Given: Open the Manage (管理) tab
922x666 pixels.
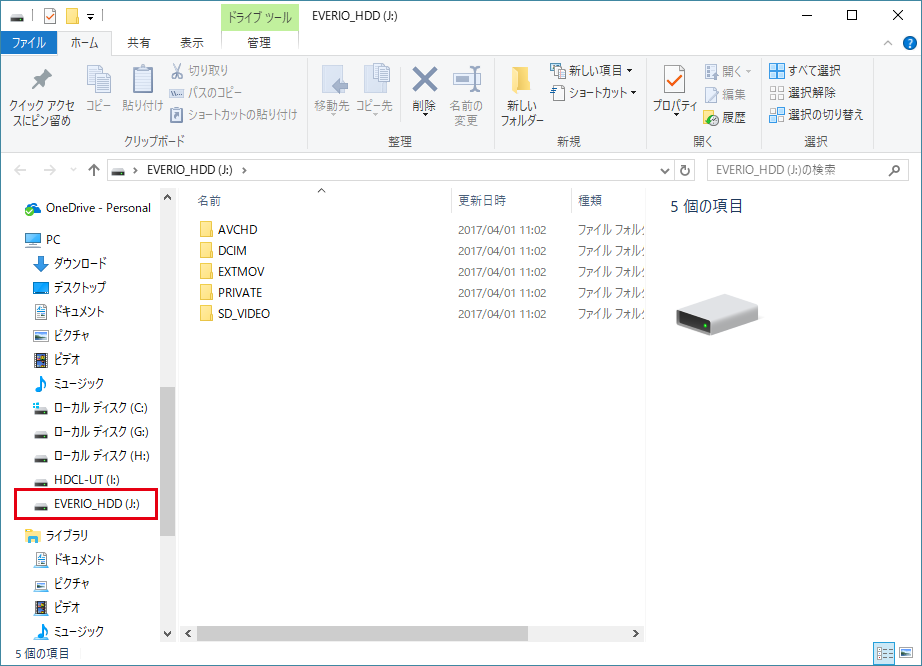Looking at the screenshot, I should pyautogui.click(x=259, y=43).
